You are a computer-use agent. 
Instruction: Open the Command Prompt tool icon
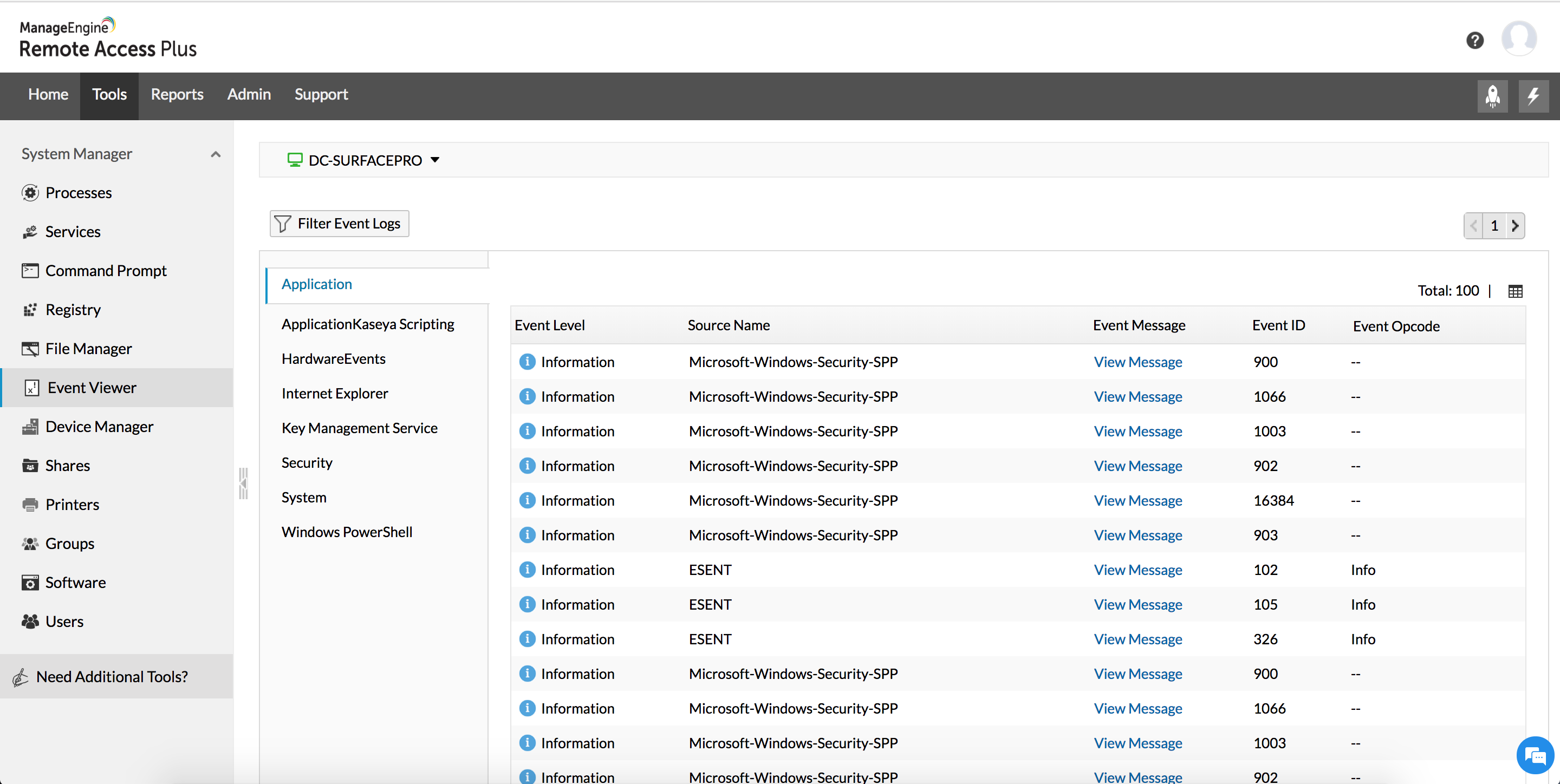31,270
